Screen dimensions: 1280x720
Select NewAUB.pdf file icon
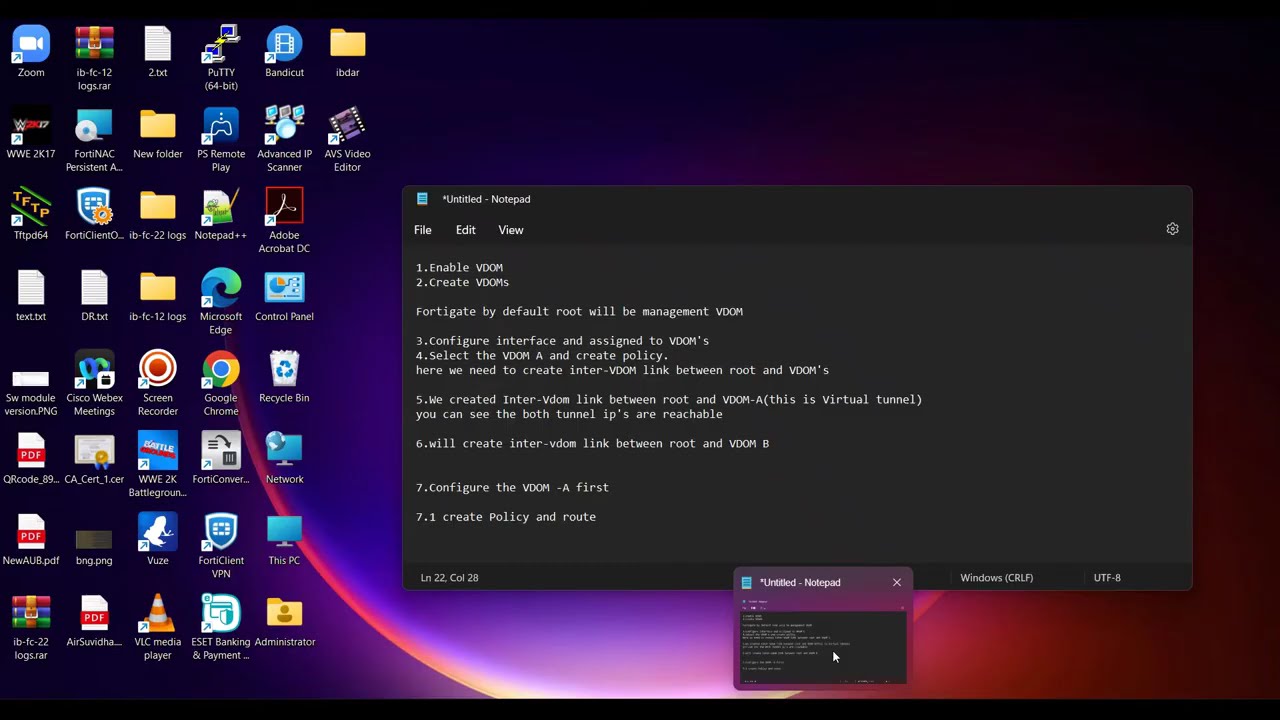[31, 540]
